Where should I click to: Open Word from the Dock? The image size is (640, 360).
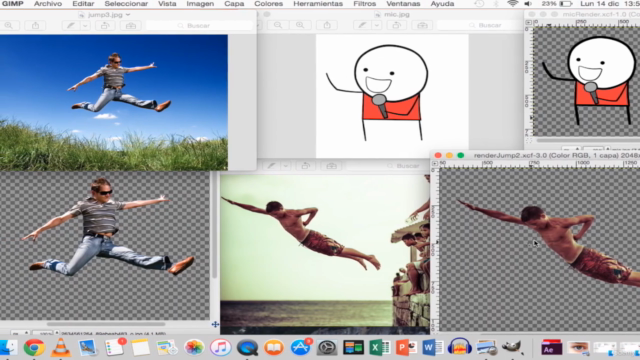[x=433, y=348]
